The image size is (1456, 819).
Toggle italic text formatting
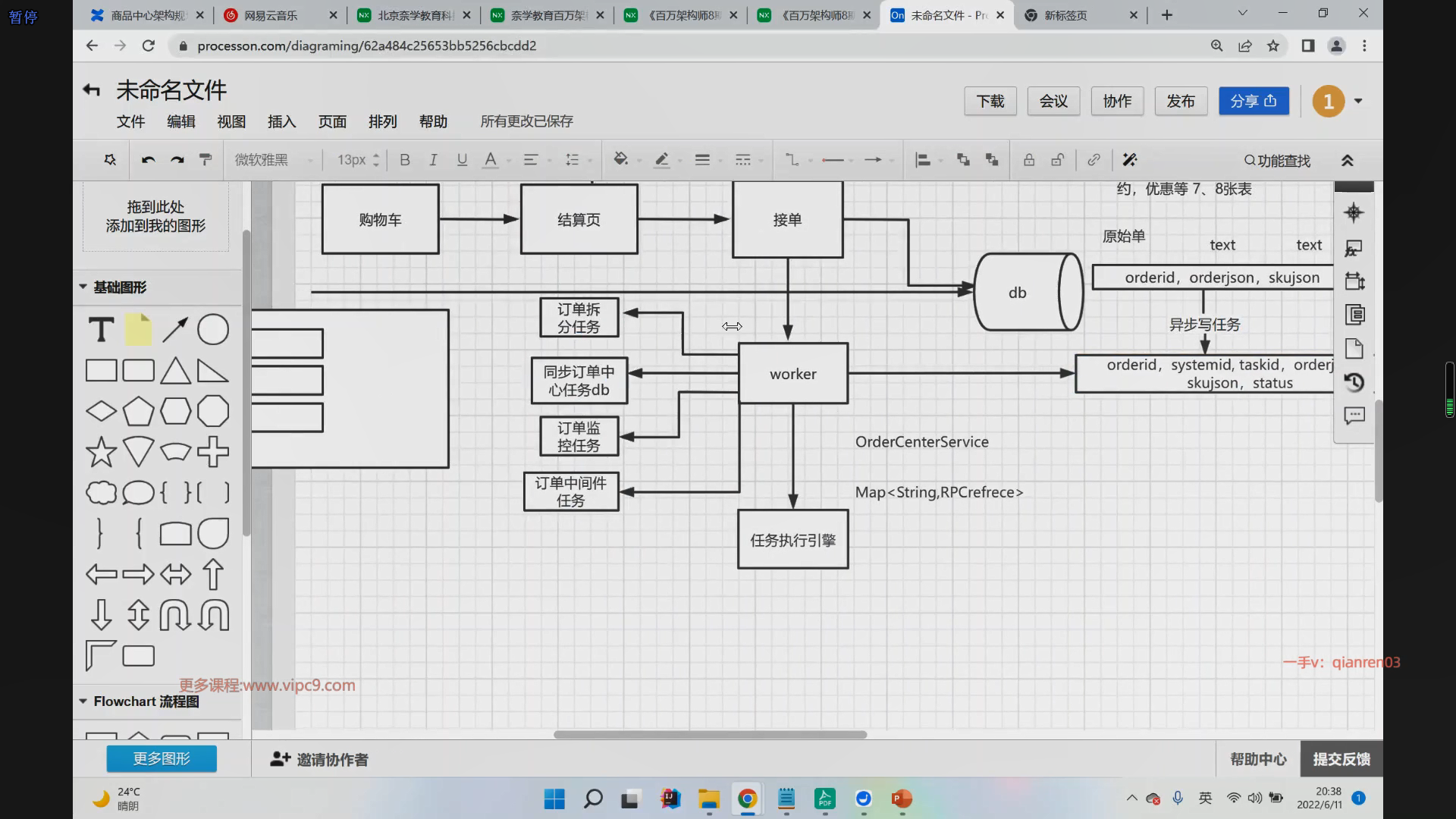[x=433, y=160]
